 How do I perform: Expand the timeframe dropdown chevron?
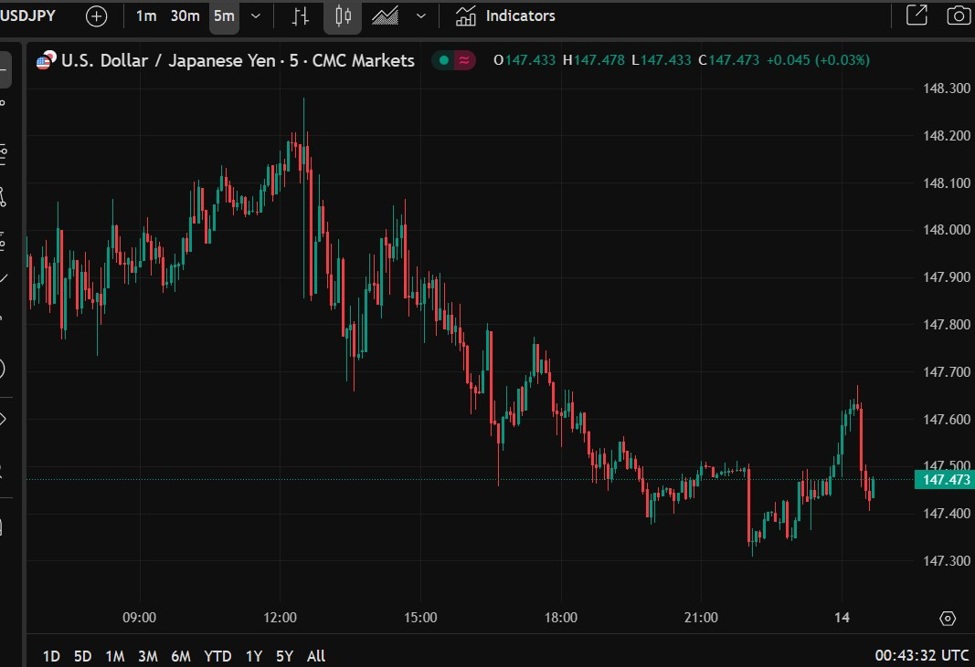point(255,16)
